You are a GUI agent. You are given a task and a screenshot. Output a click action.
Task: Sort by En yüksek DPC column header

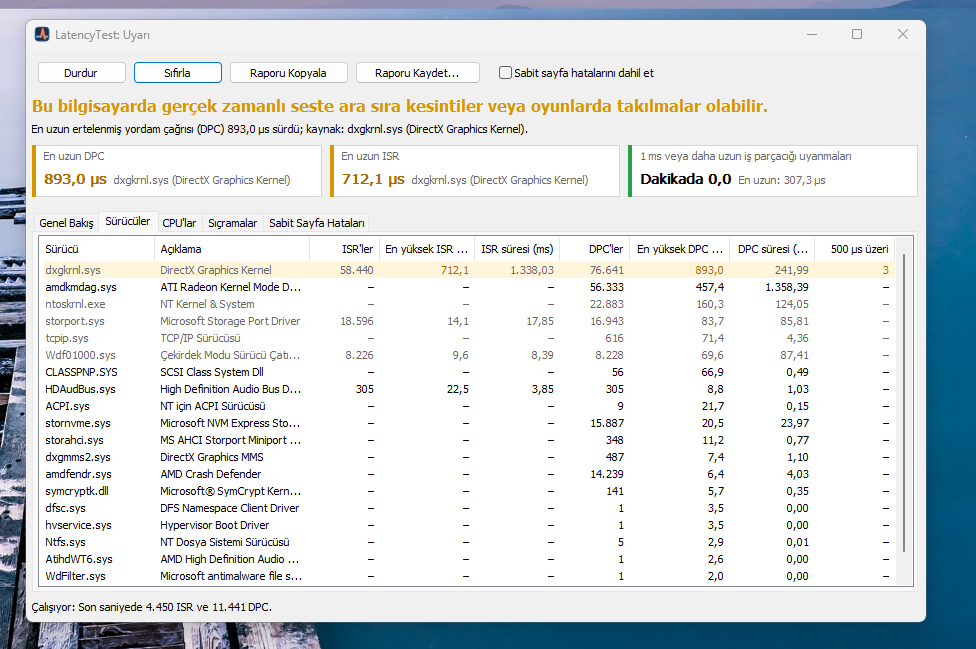coord(679,249)
